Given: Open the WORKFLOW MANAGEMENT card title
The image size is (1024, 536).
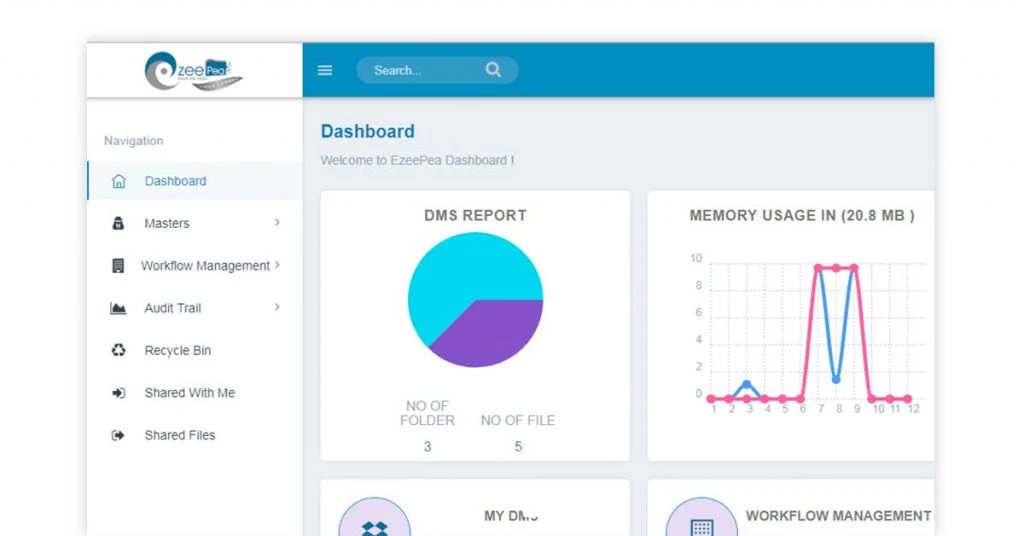Looking at the screenshot, I should click(839, 516).
